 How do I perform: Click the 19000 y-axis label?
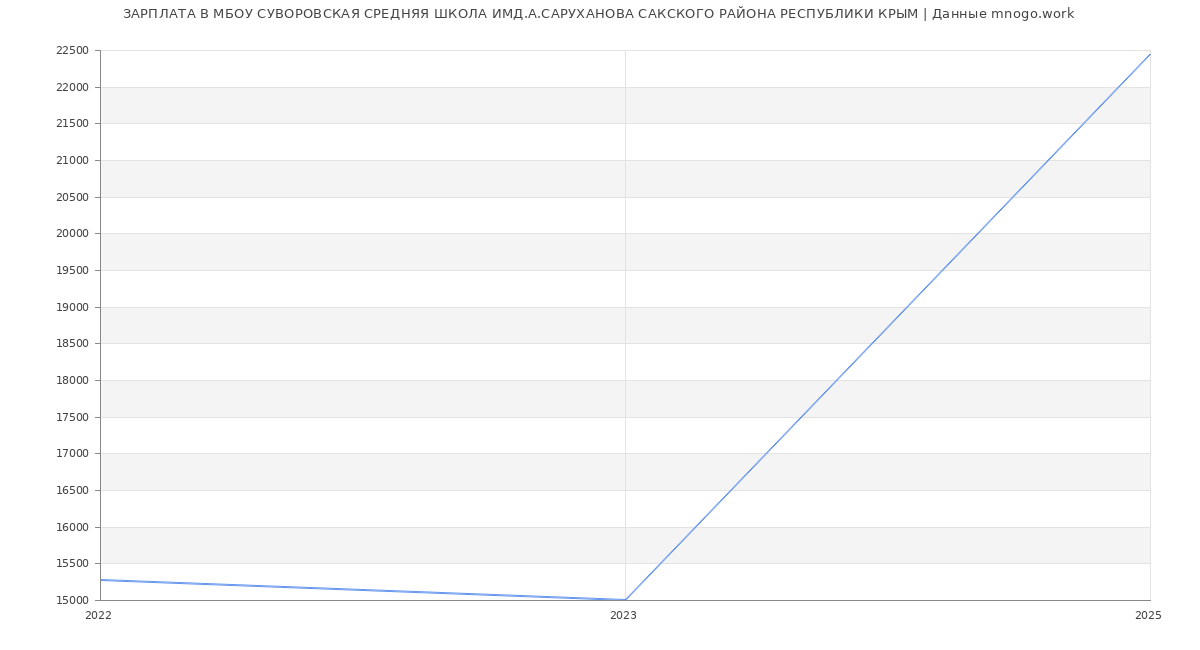(x=72, y=307)
